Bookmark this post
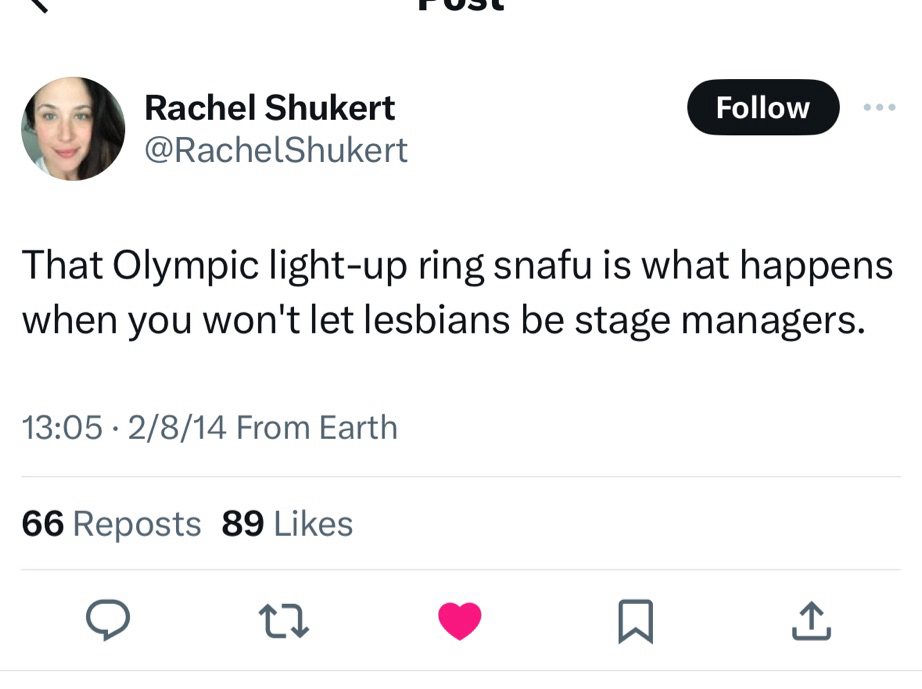The height and width of the screenshot is (689, 922). 636,622
